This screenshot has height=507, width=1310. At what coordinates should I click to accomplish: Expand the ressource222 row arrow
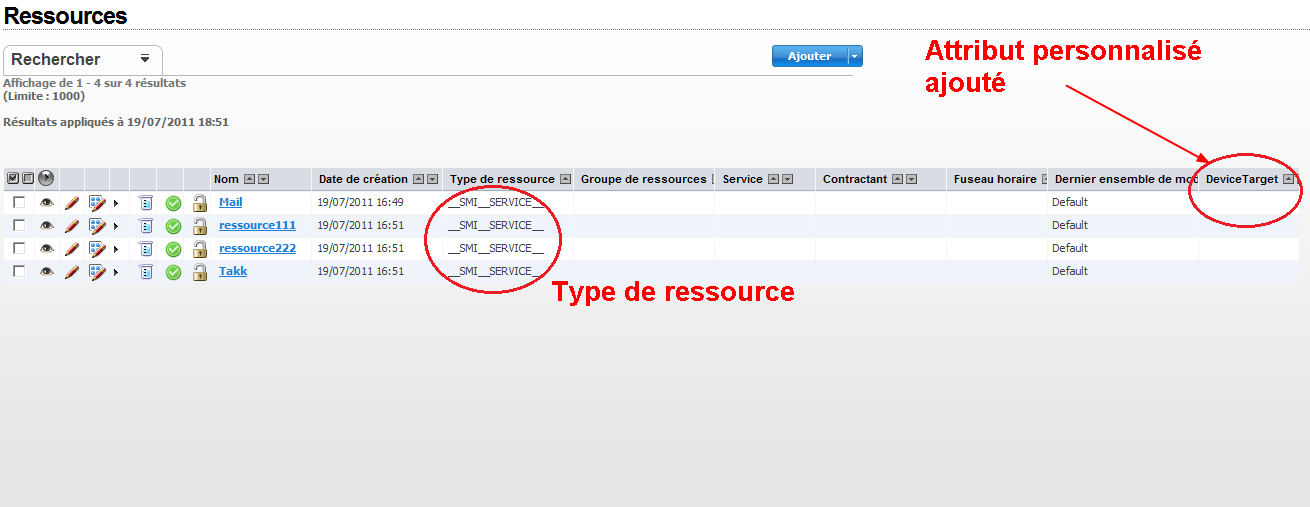(116, 249)
